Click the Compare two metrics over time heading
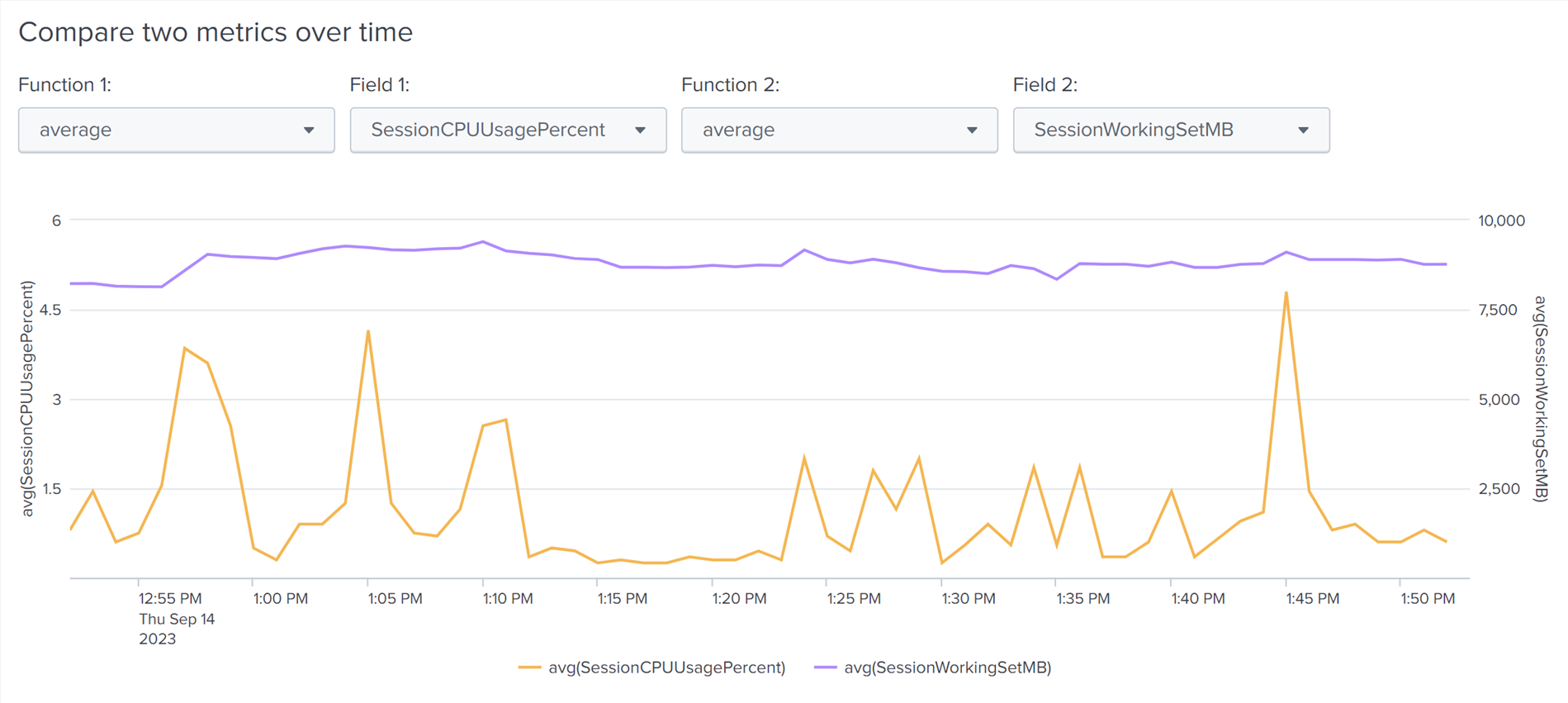The image size is (1568, 703). pos(216,32)
